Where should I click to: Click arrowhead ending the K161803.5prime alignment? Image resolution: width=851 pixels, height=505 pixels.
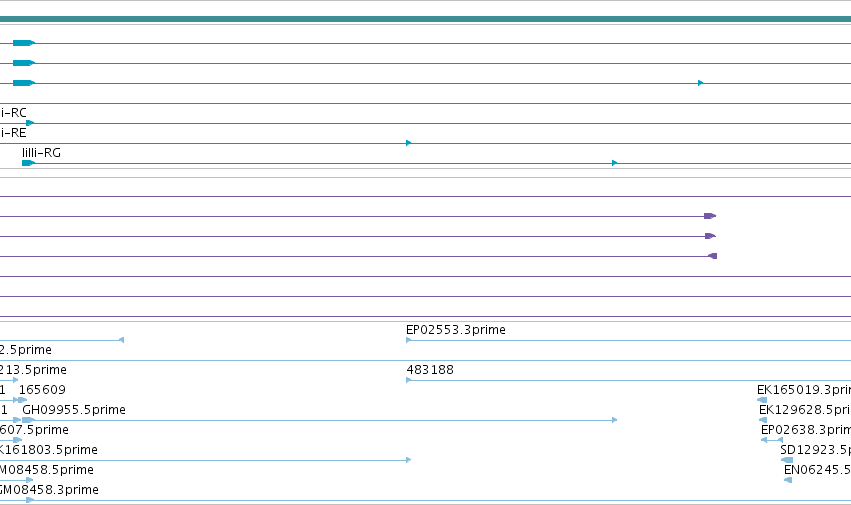[409, 460]
